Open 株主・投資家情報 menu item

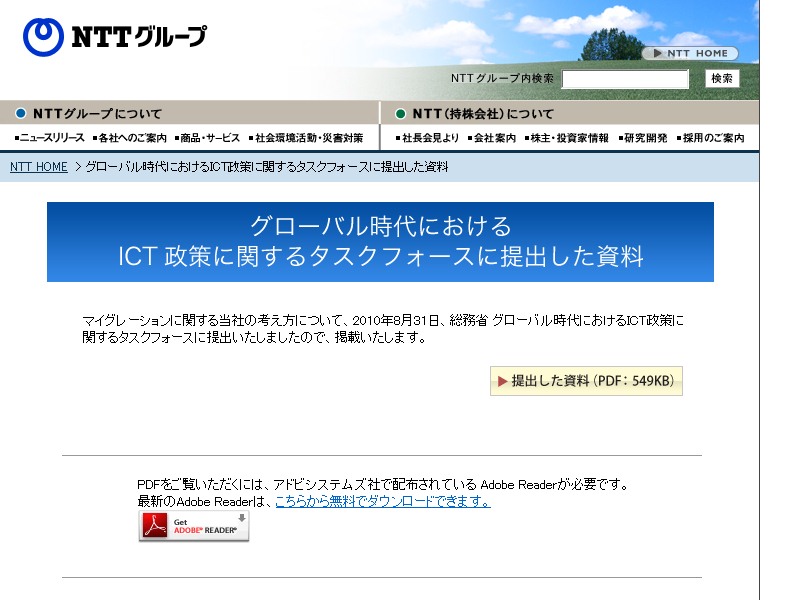pyautogui.click(x=566, y=138)
